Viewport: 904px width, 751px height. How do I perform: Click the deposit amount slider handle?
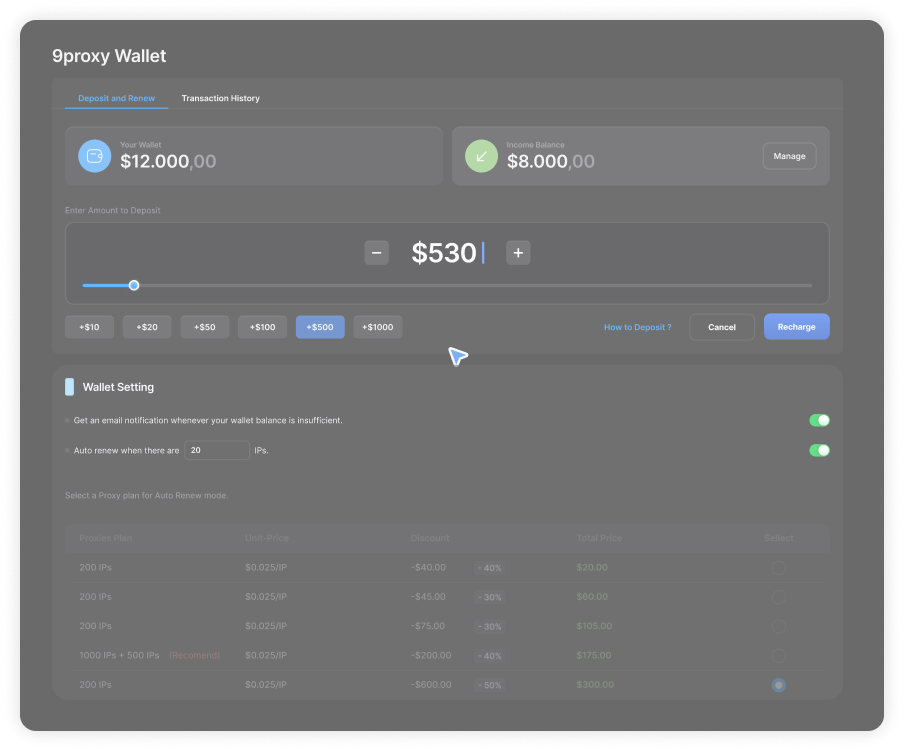(134, 286)
